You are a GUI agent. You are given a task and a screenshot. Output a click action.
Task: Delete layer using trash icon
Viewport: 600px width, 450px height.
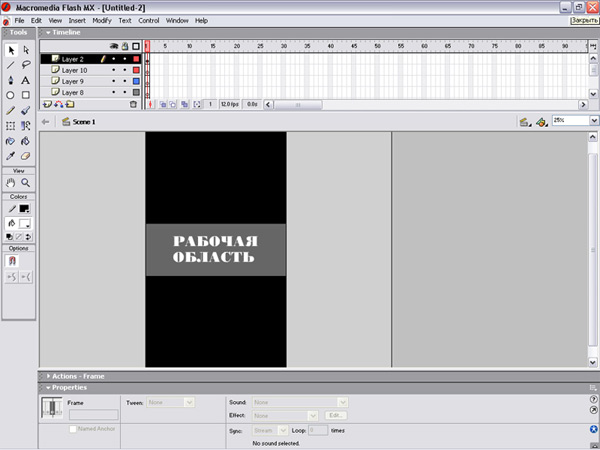pos(133,104)
